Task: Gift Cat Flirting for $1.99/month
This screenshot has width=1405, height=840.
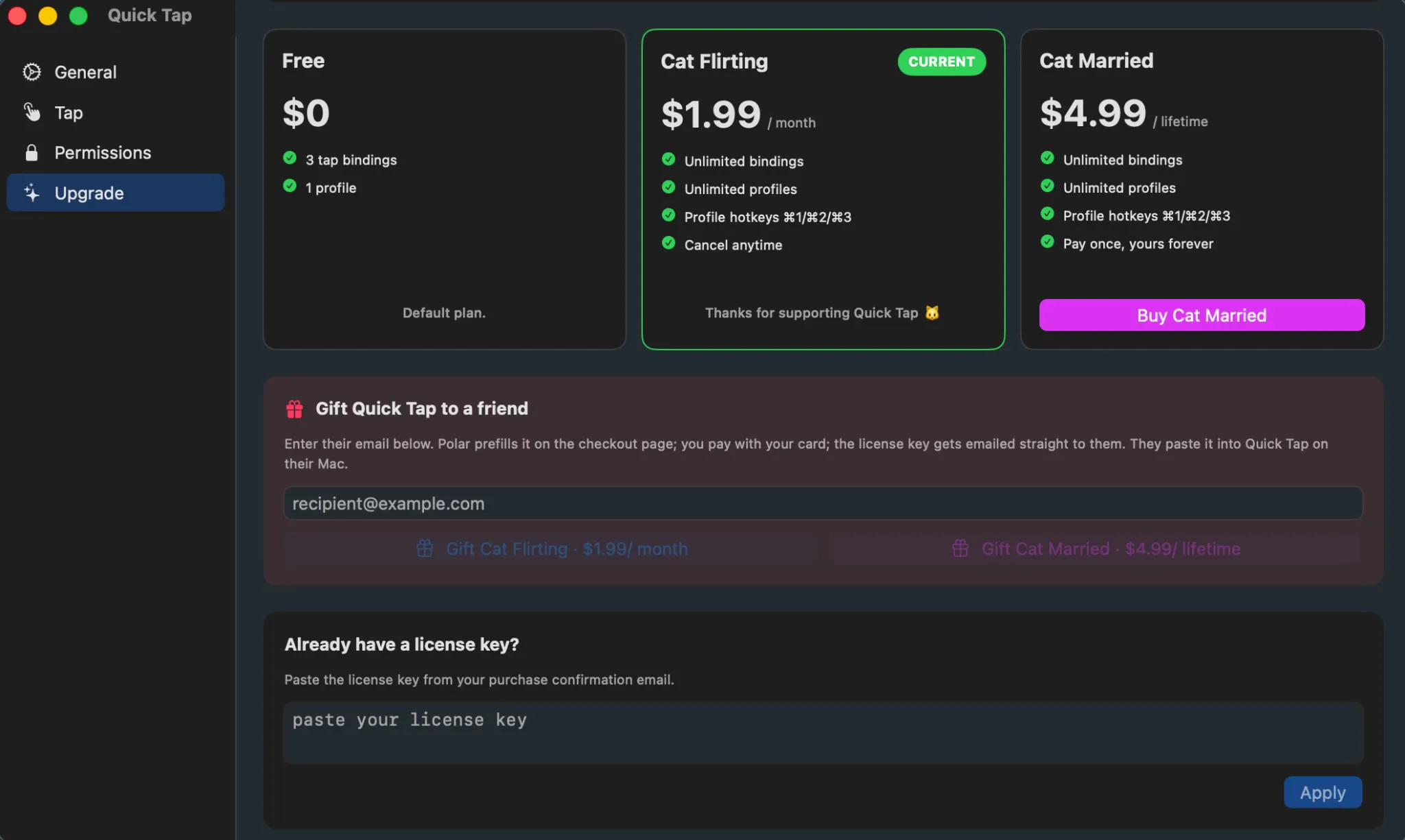Action: click(551, 549)
